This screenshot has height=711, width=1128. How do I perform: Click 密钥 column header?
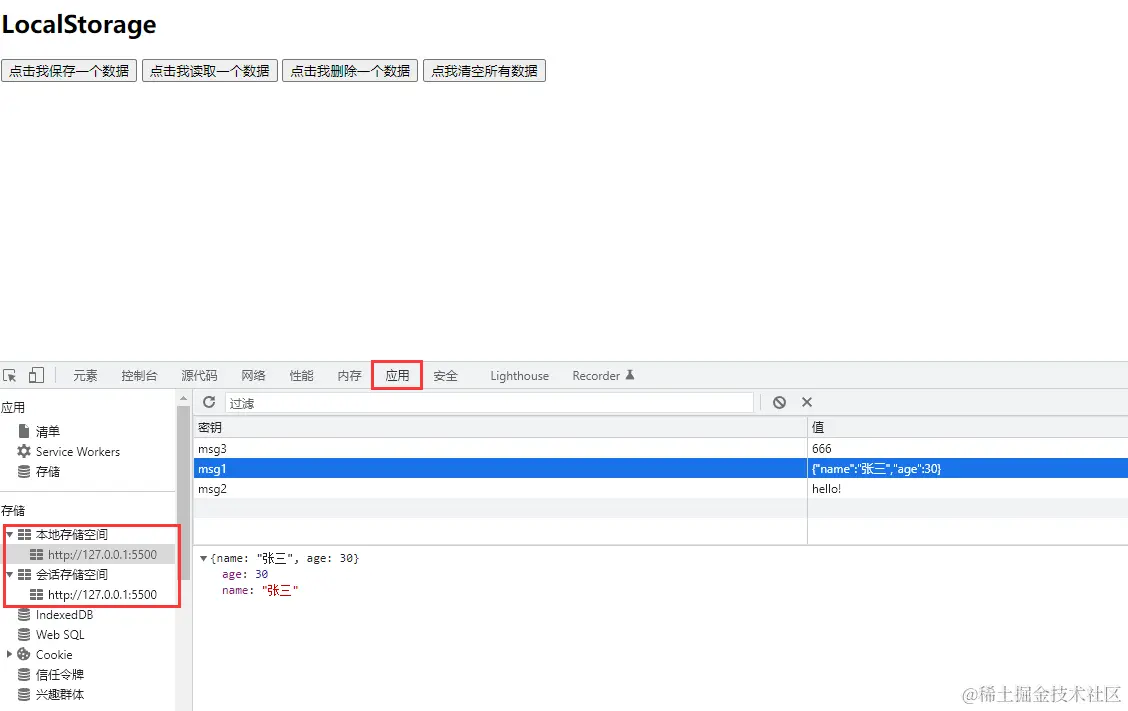click(x=500, y=427)
